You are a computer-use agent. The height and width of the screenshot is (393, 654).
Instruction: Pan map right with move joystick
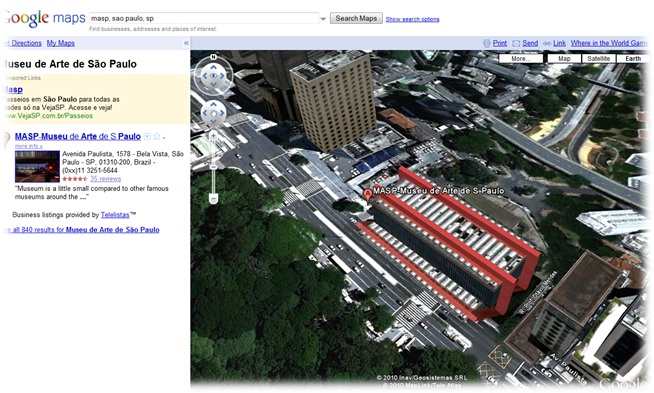click(x=222, y=113)
